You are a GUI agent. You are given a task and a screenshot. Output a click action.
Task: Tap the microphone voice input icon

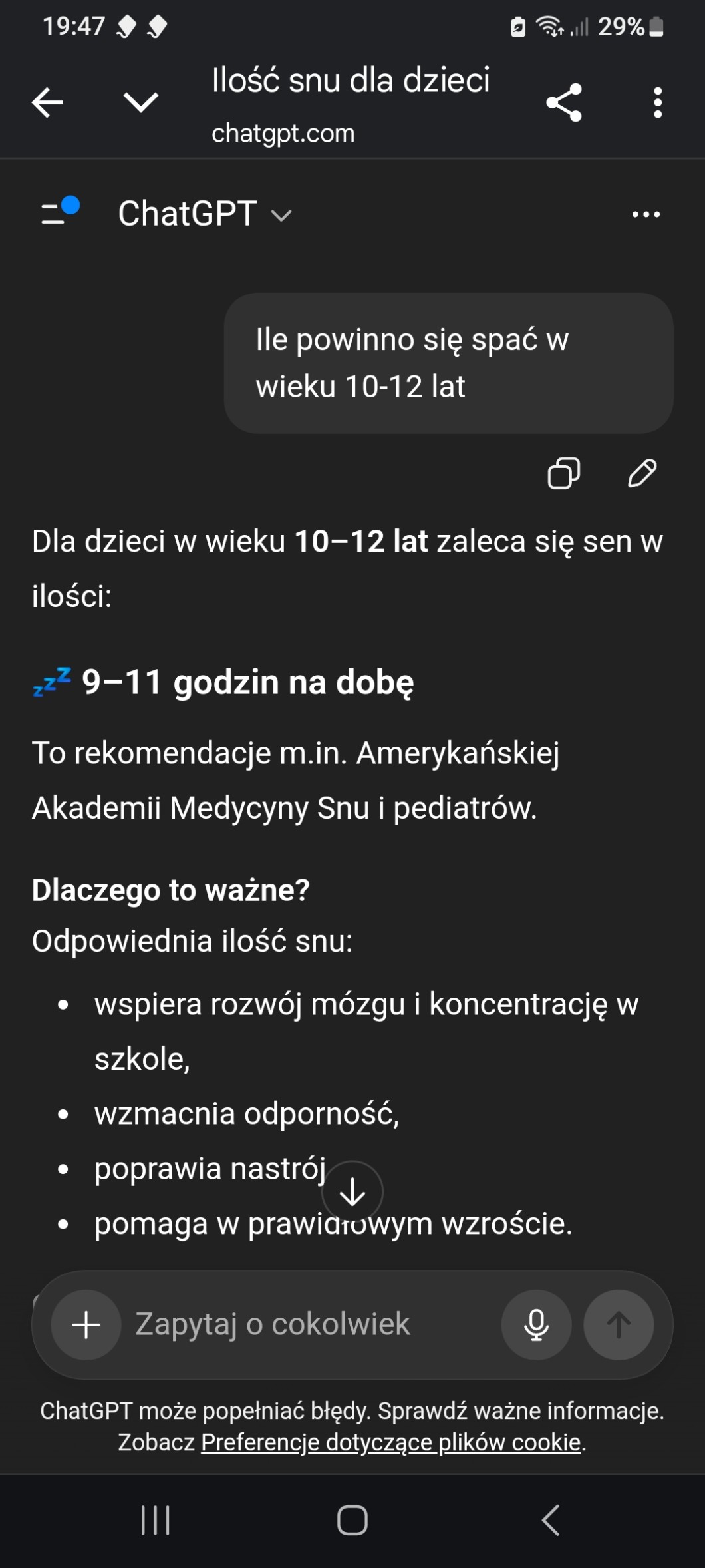click(536, 1324)
